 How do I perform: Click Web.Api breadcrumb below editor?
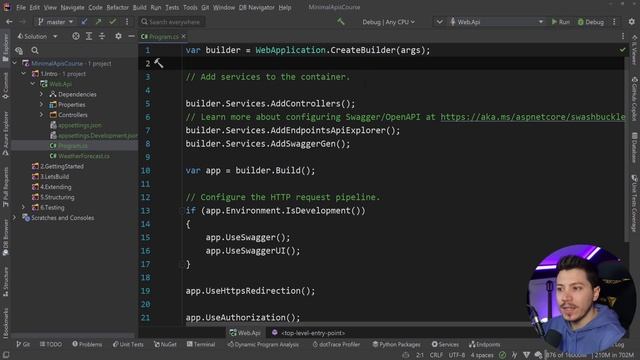click(245, 333)
